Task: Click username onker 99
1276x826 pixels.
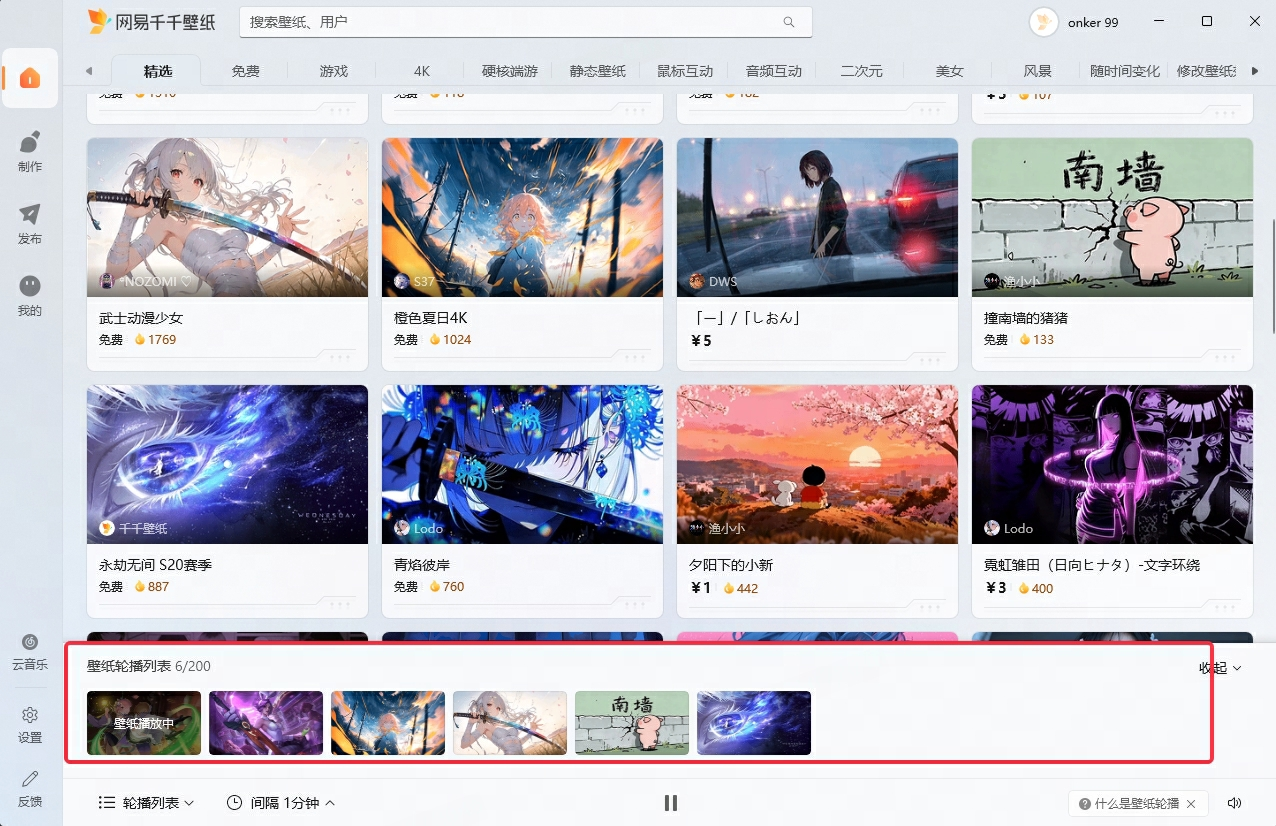Action: [1092, 22]
